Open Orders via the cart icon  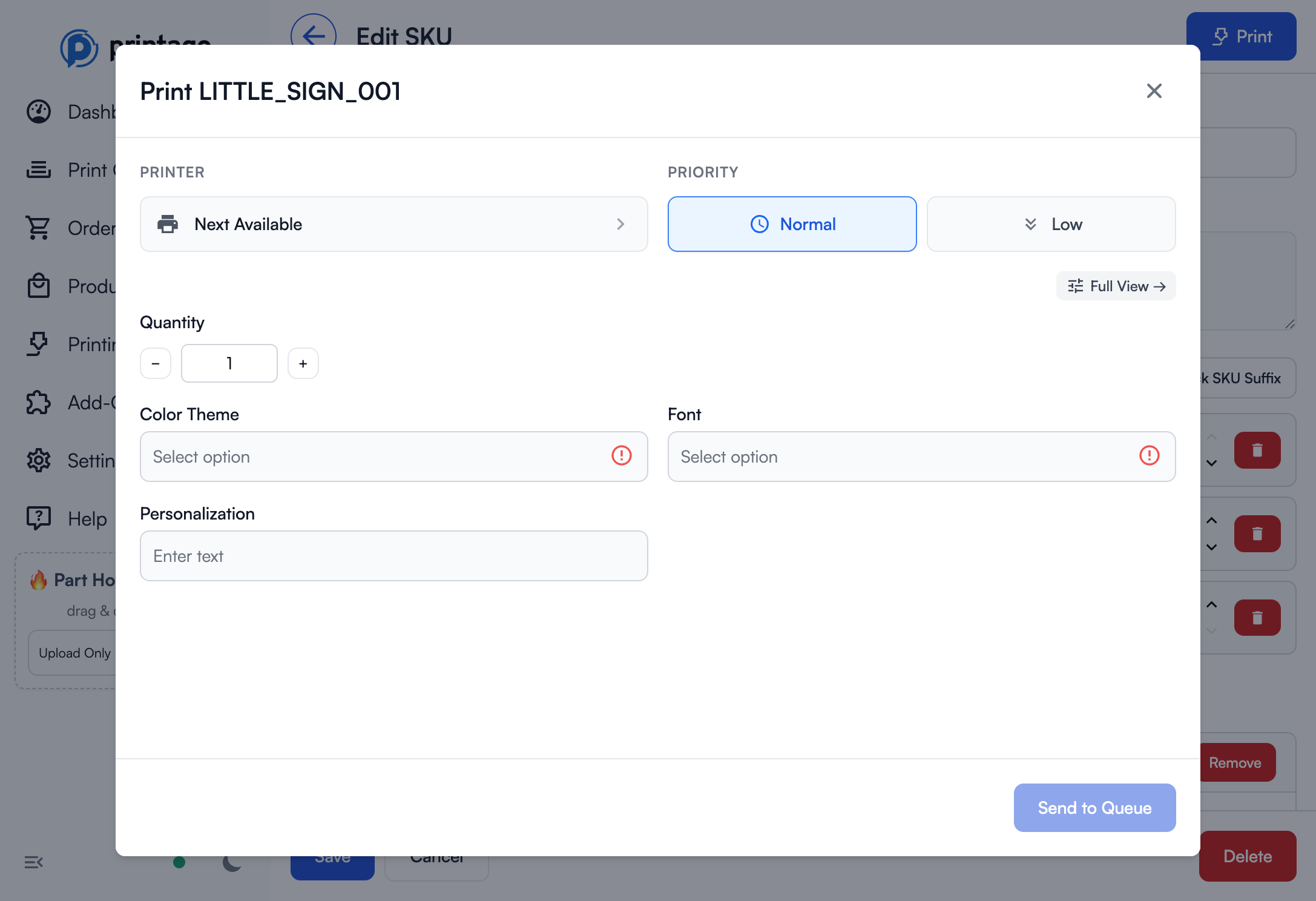click(38, 228)
